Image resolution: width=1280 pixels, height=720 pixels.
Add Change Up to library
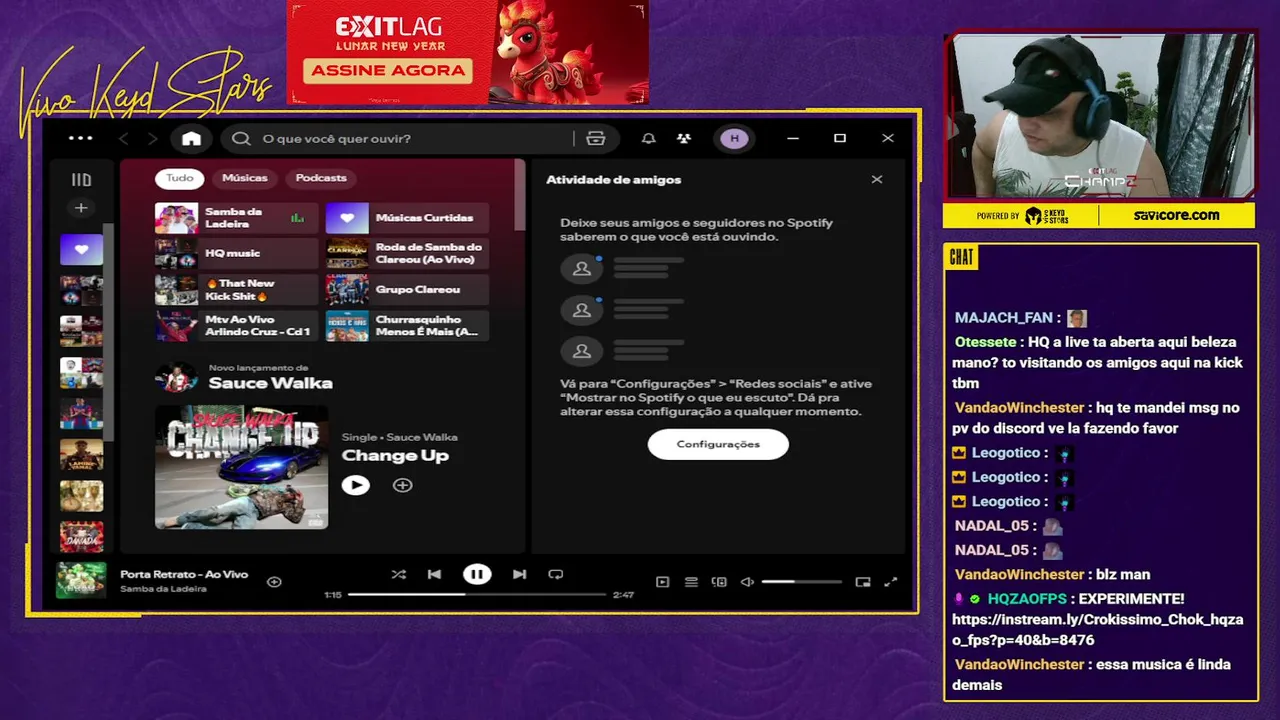tap(402, 485)
